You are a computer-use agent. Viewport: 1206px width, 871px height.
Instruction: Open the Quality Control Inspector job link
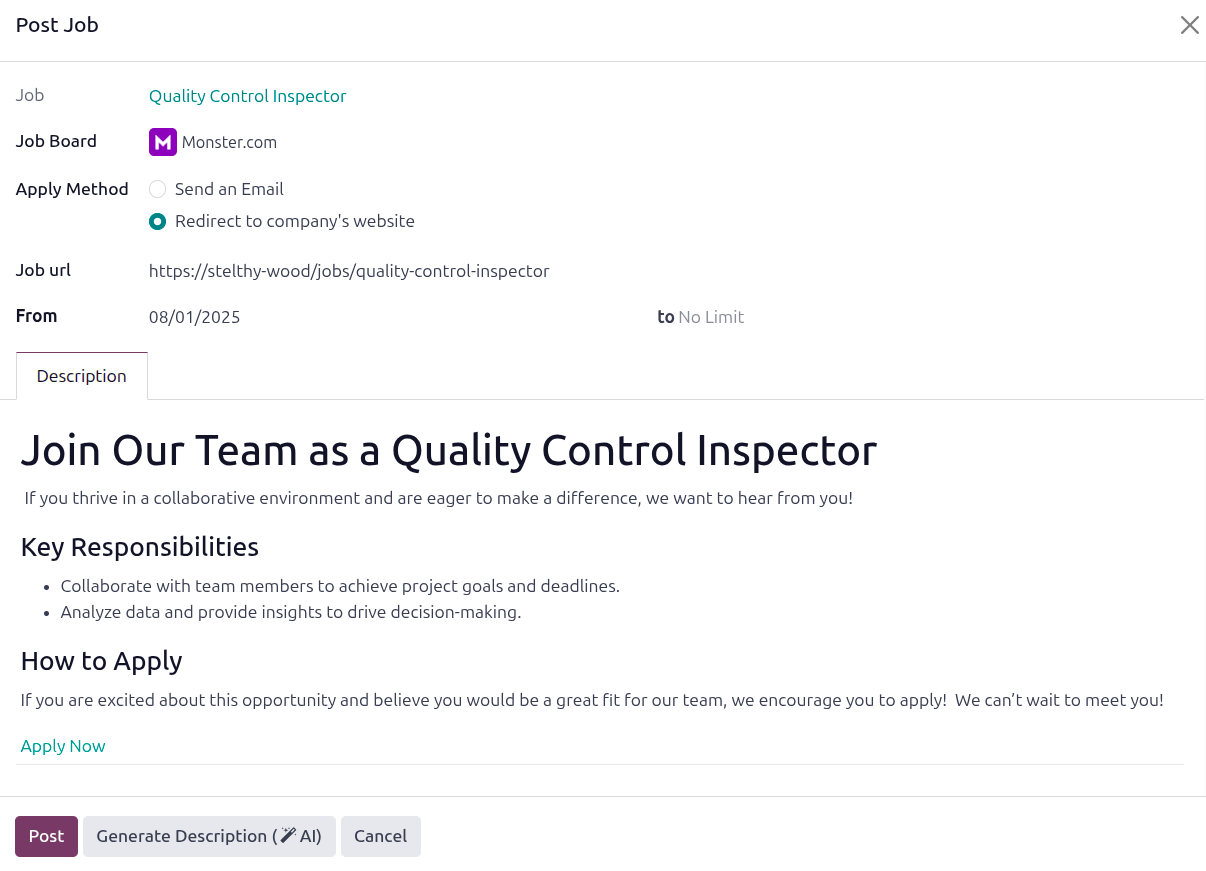click(247, 96)
